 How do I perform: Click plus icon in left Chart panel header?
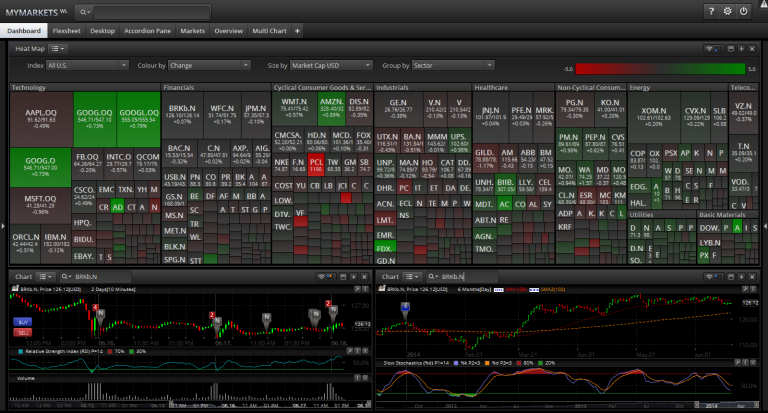pos(353,277)
